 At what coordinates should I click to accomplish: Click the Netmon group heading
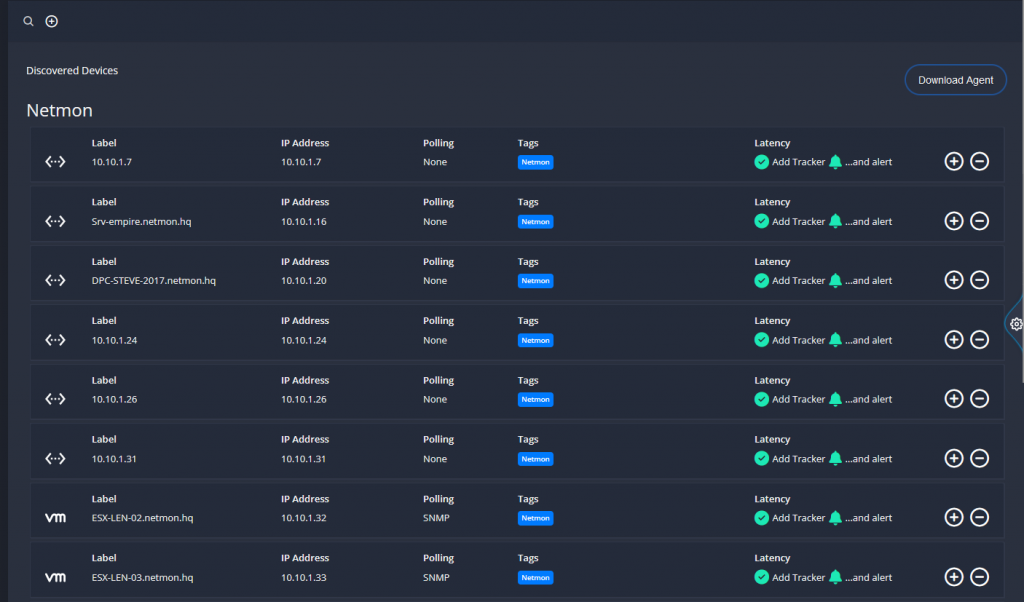click(59, 110)
